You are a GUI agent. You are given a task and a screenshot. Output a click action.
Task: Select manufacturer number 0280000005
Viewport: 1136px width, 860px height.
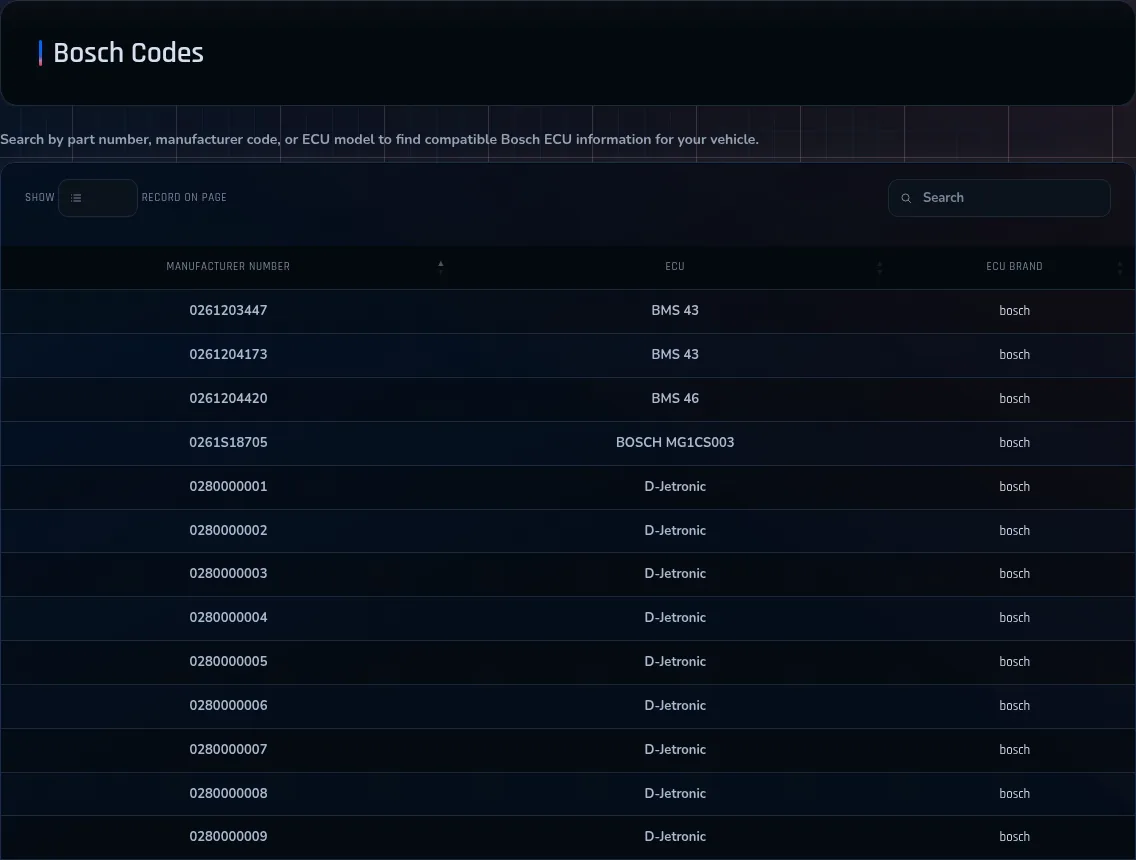point(228,661)
